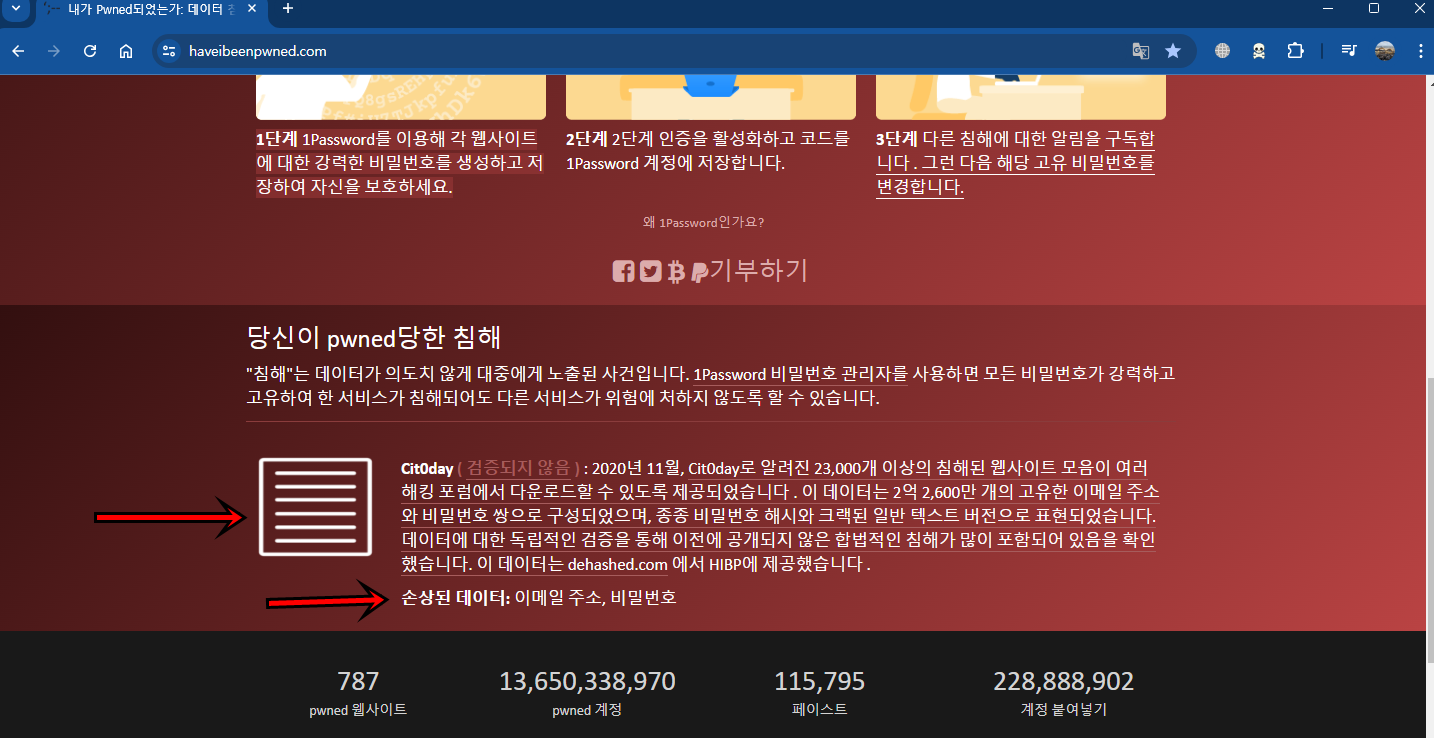Open a new browser tab
The height and width of the screenshot is (738, 1434).
[288, 9]
